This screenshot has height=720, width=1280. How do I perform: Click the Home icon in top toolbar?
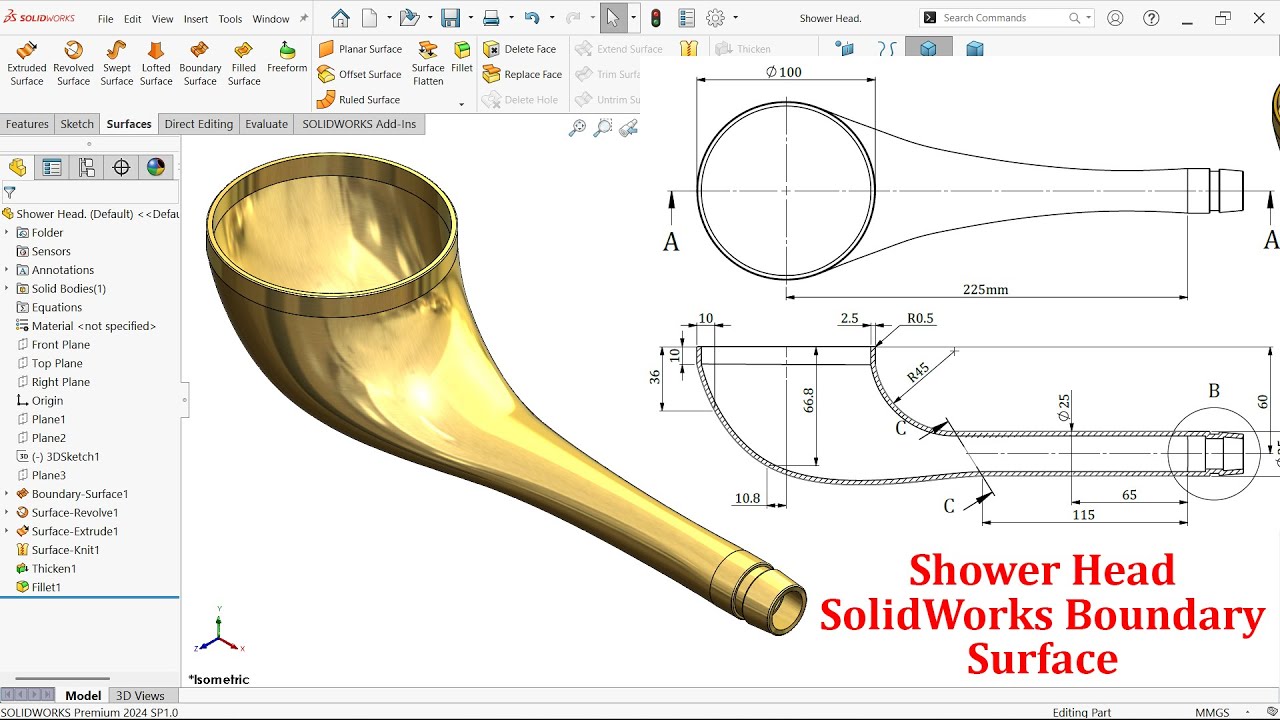(x=341, y=18)
